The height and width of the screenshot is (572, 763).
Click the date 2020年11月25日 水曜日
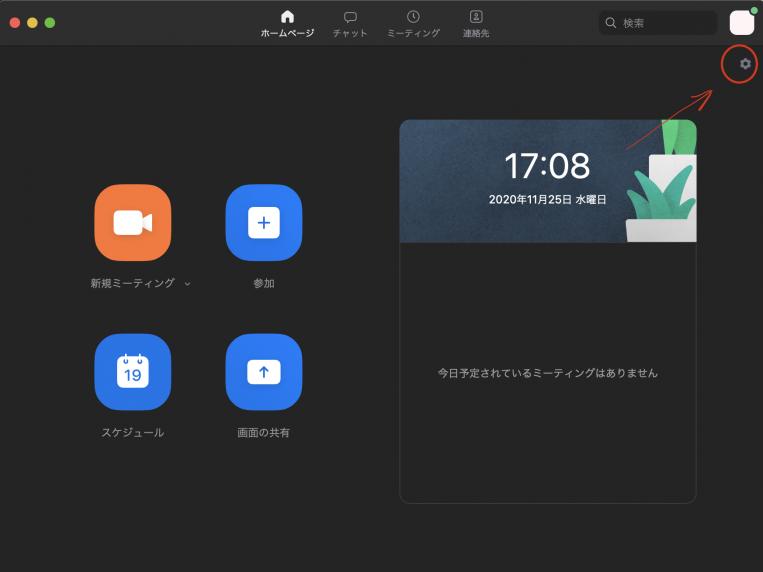pos(547,200)
